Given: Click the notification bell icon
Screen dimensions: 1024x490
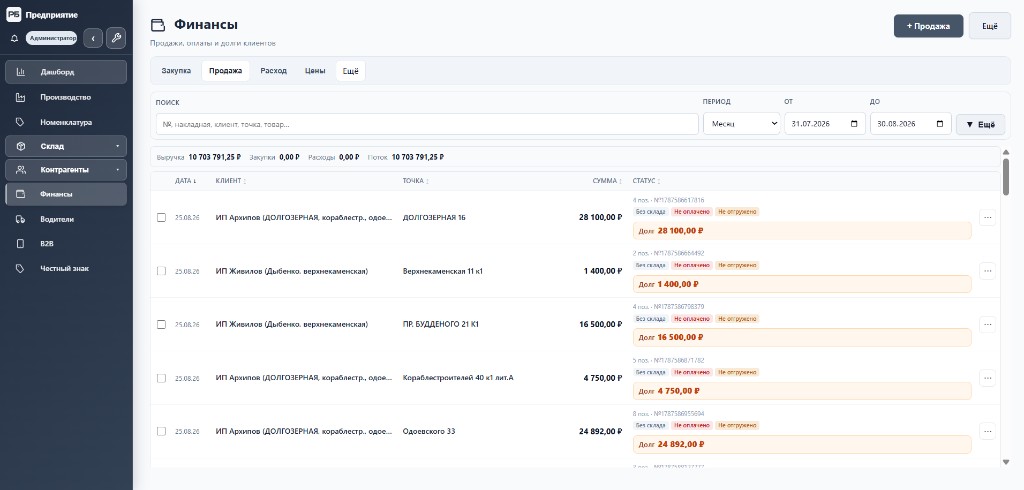Looking at the screenshot, I should pos(14,39).
